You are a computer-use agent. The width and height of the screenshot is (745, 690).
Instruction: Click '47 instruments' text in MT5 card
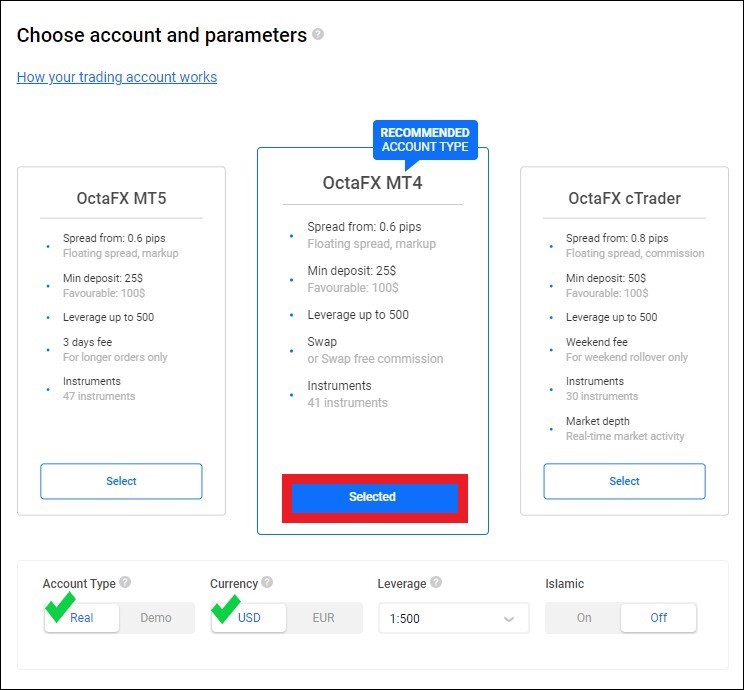99,396
